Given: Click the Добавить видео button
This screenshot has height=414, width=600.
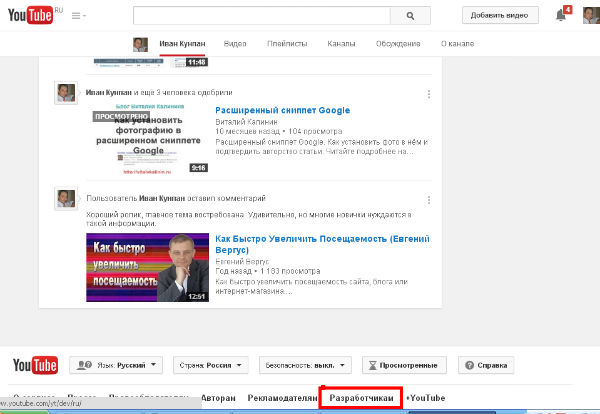Looking at the screenshot, I should coord(500,15).
